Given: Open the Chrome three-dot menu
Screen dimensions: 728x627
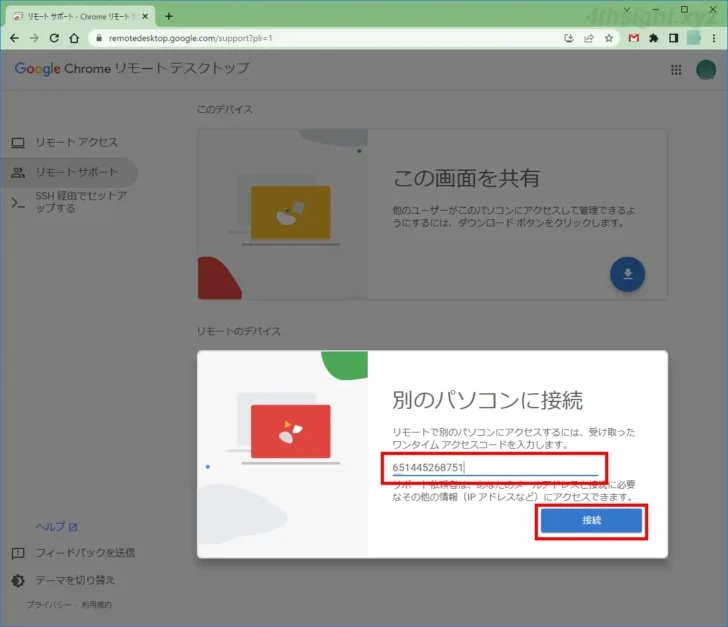Looking at the screenshot, I should pyautogui.click(x=714, y=38).
